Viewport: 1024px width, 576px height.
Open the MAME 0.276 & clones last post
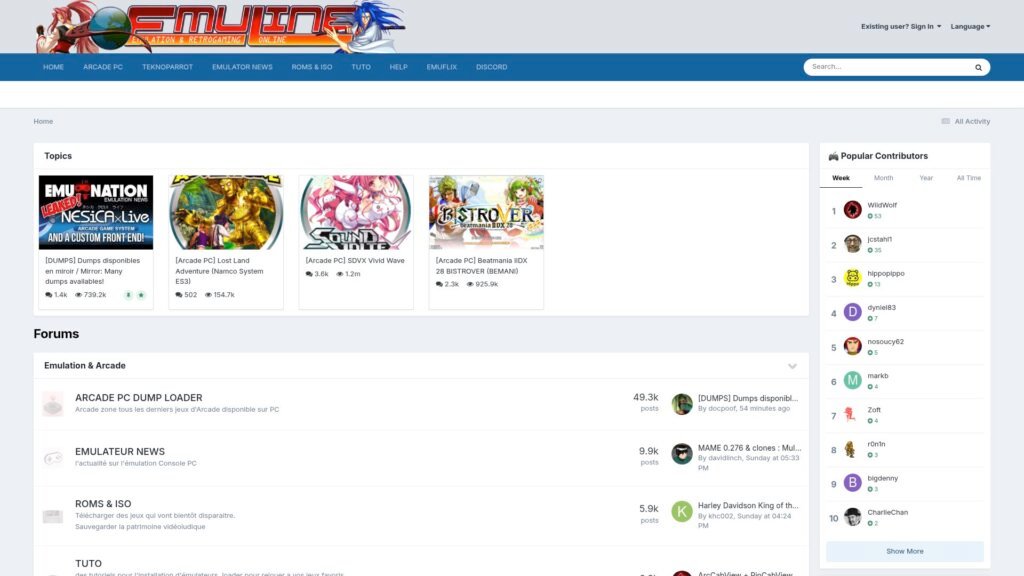pyautogui.click(x=749, y=448)
